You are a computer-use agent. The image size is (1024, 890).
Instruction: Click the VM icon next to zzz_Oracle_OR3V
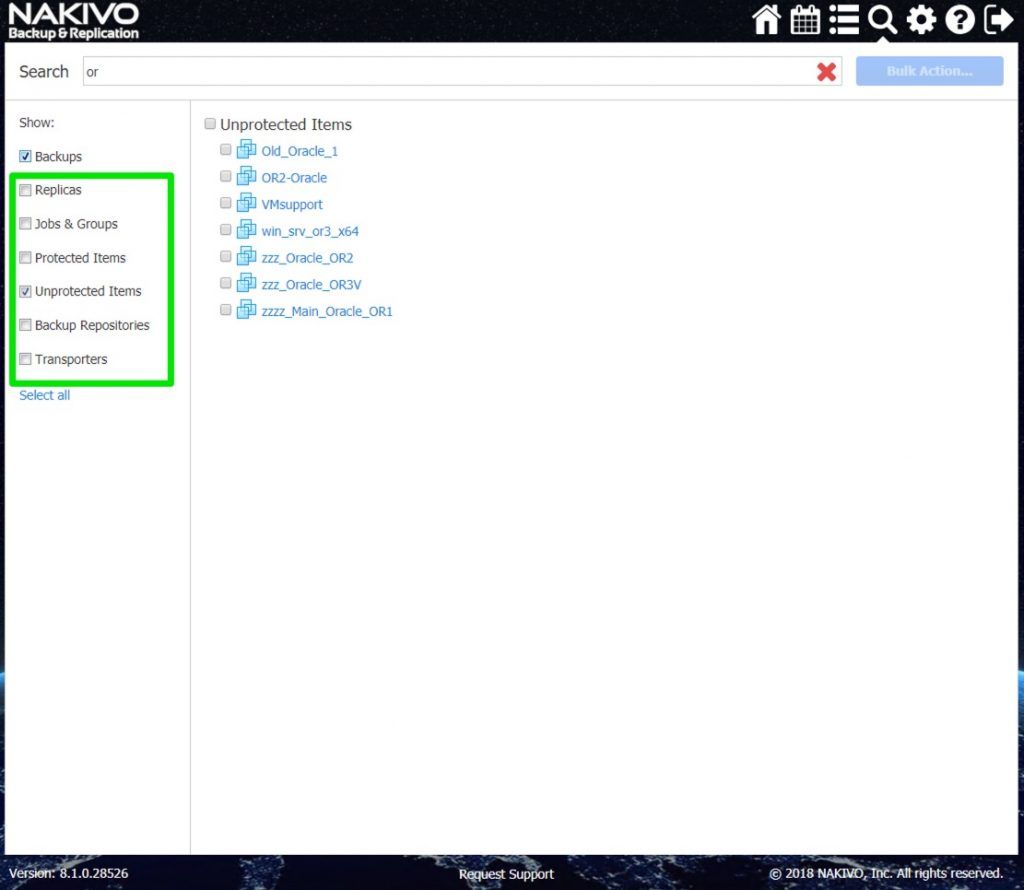(x=246, y=283)
